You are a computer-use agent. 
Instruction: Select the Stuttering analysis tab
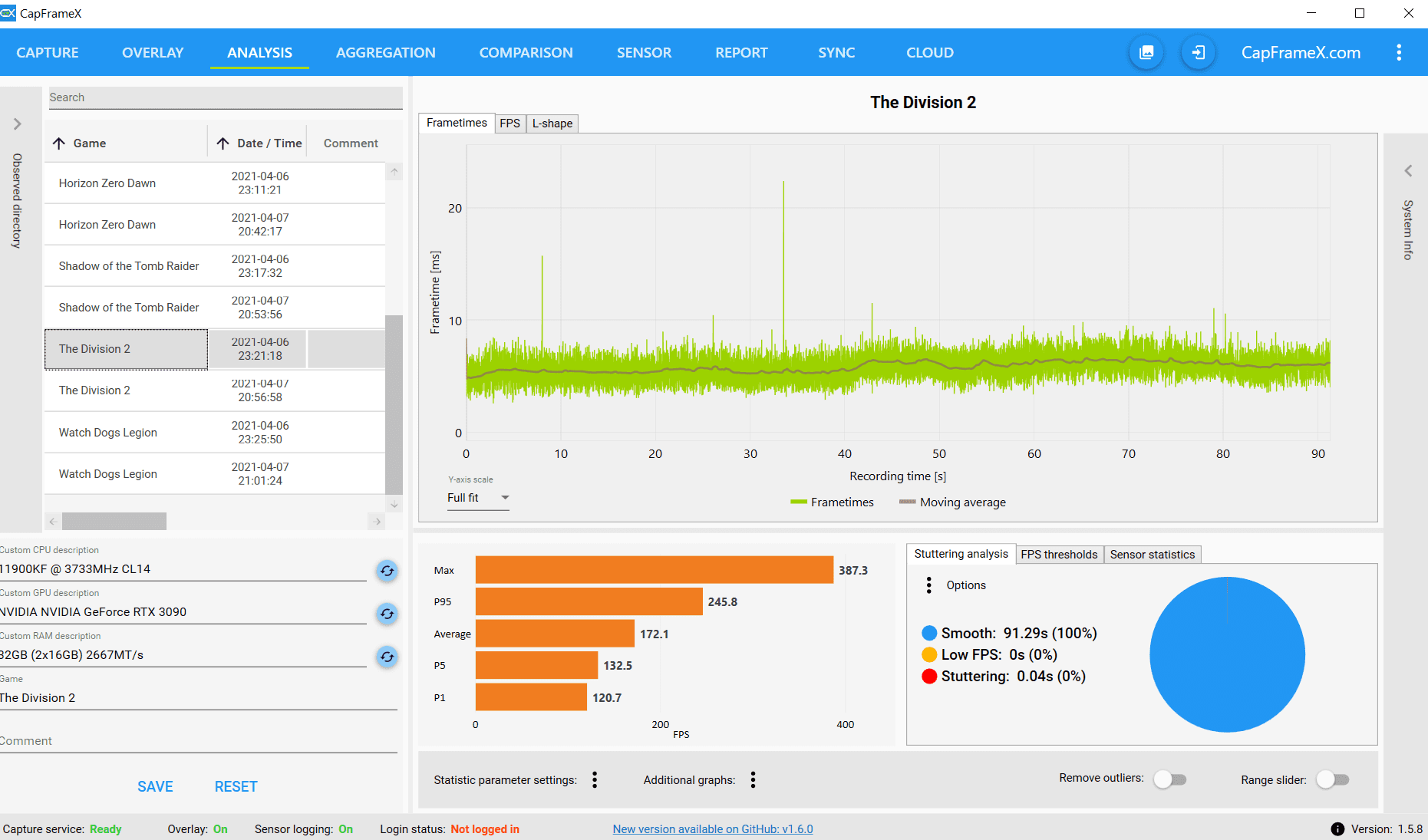point(961,554)
